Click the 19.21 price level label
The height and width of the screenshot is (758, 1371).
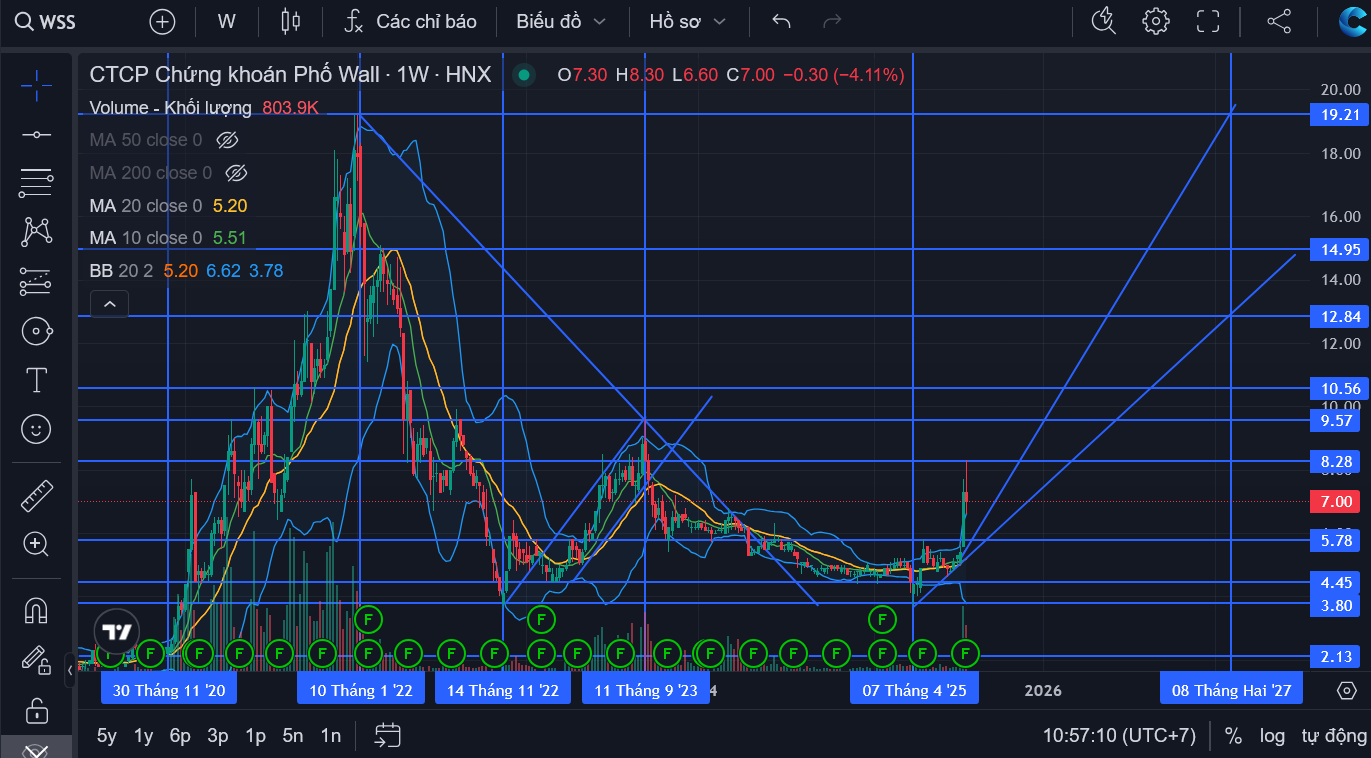1338,115
